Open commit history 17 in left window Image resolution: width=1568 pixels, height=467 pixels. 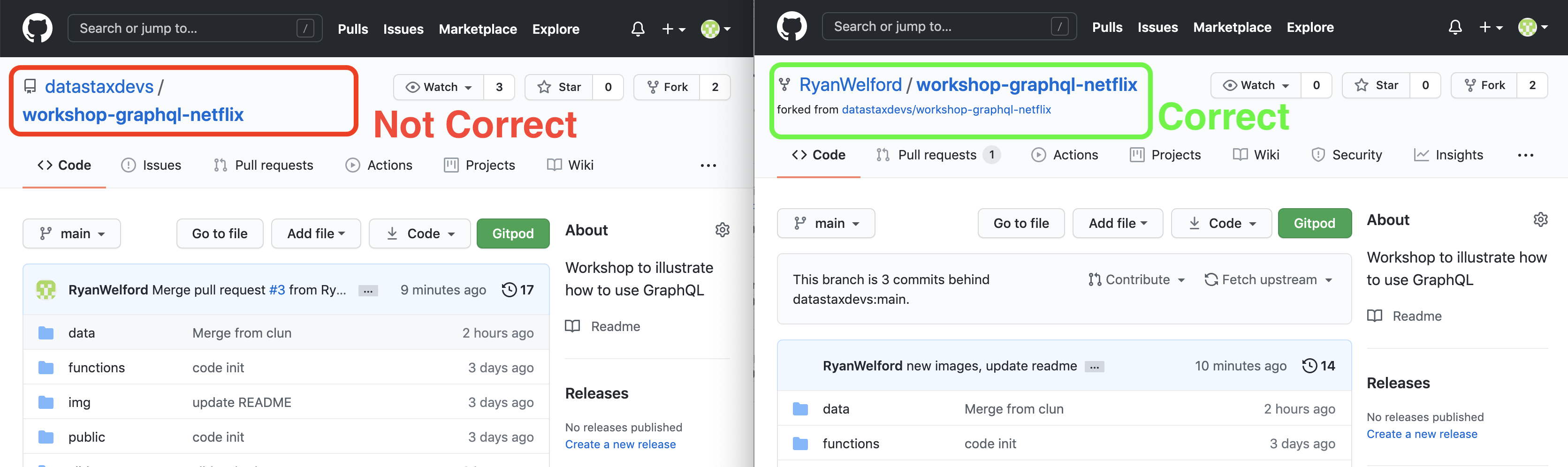[x=518, y=290]
